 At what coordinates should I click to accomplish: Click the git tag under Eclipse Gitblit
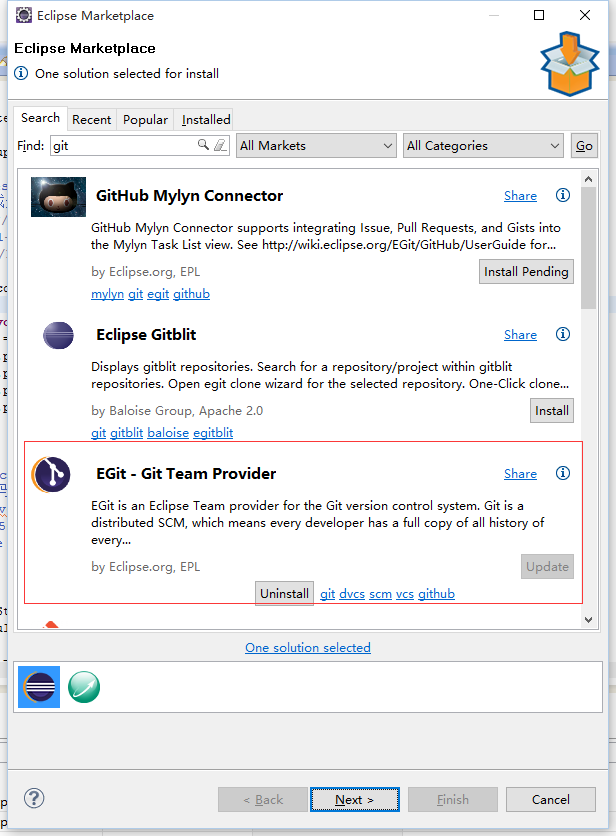pos(98,433)
